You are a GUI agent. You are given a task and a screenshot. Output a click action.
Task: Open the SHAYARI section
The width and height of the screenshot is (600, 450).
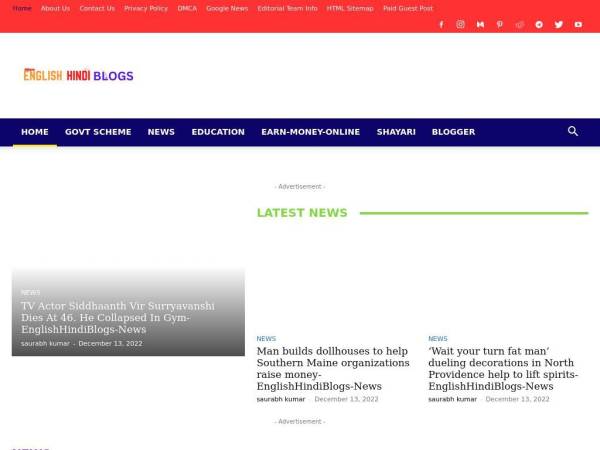click(396, 132)
